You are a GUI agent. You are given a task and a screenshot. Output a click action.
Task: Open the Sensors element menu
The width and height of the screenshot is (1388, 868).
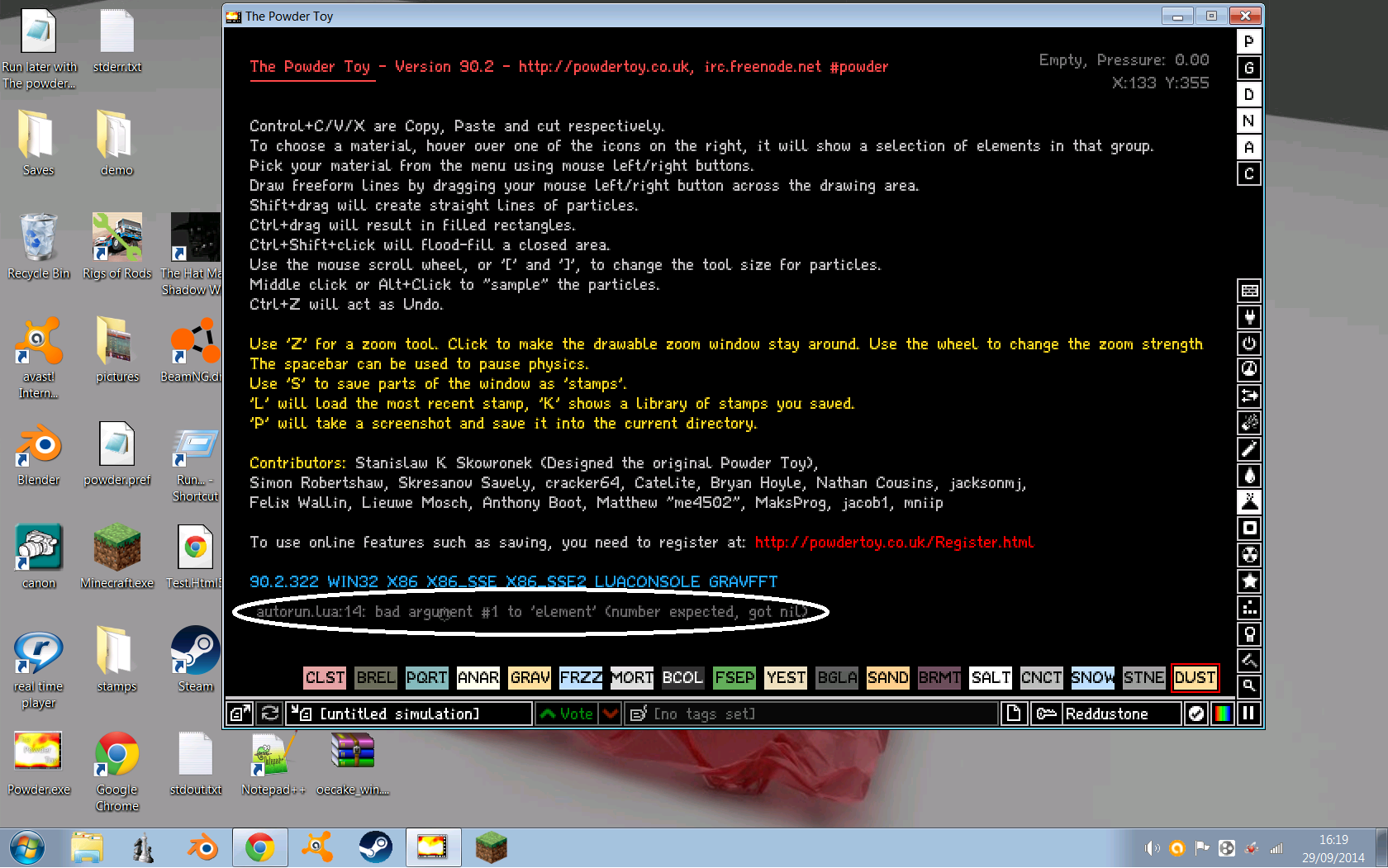pos(1249,370)
